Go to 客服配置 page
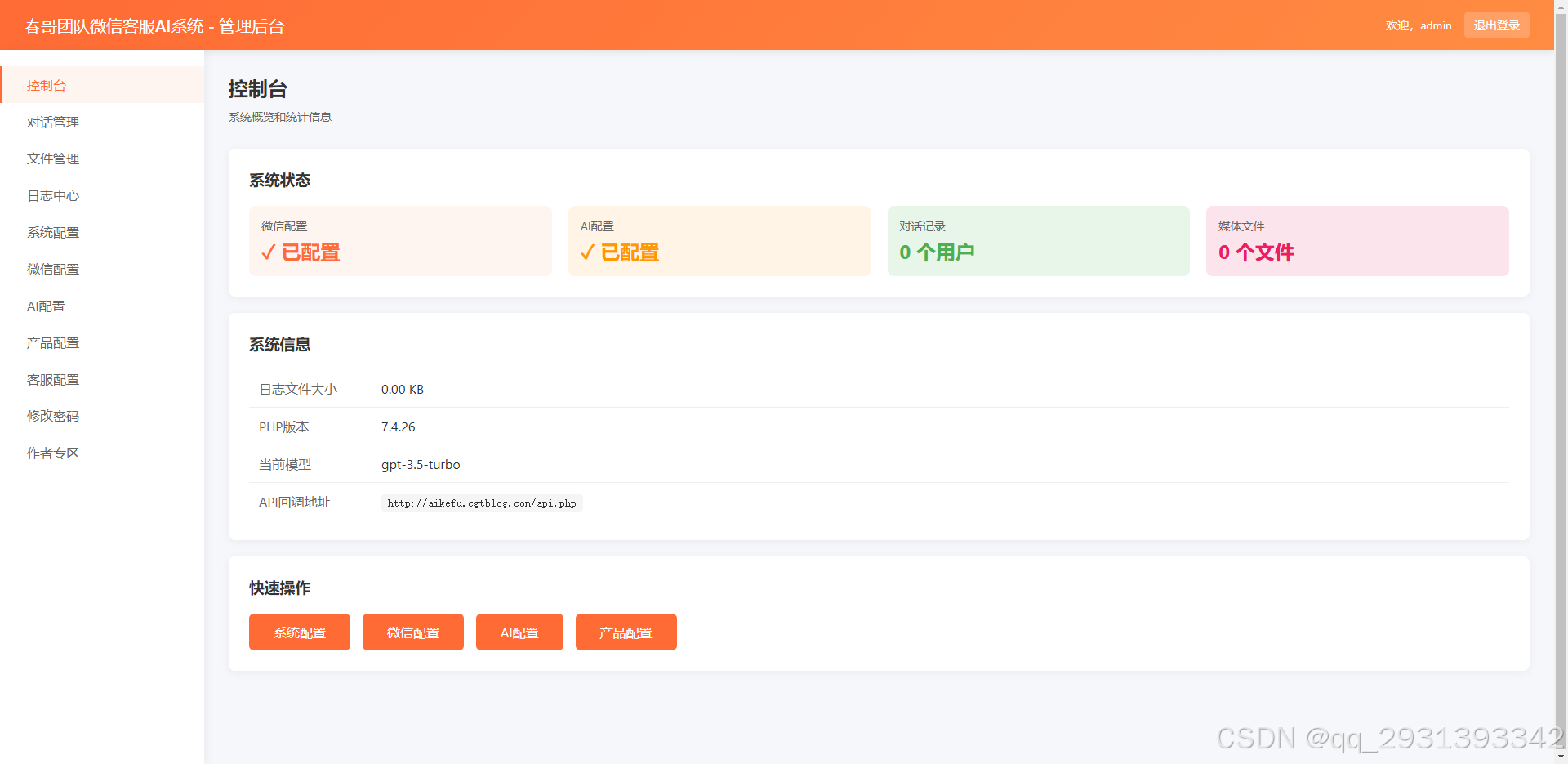This screenshot has width=1568, height=764. coord(102,379)
